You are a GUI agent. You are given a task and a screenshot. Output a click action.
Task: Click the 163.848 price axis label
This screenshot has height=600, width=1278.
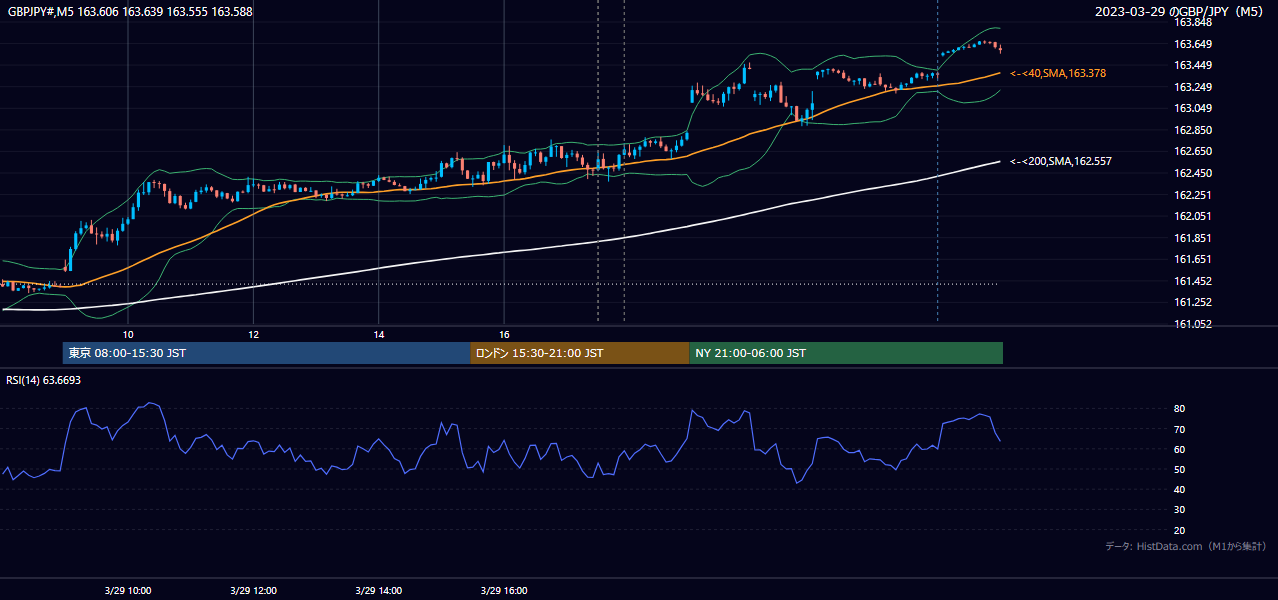coord(1193,22)
